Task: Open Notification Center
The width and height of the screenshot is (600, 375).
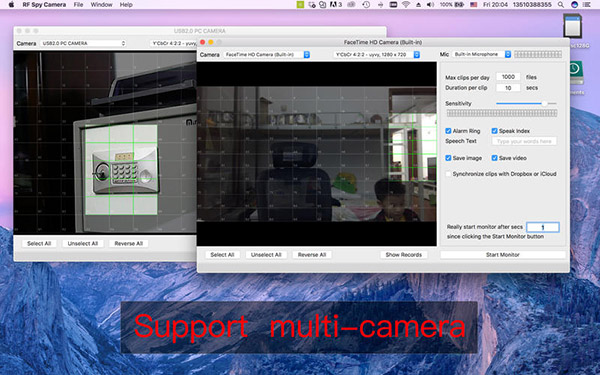Action: (x=587, y=5)
